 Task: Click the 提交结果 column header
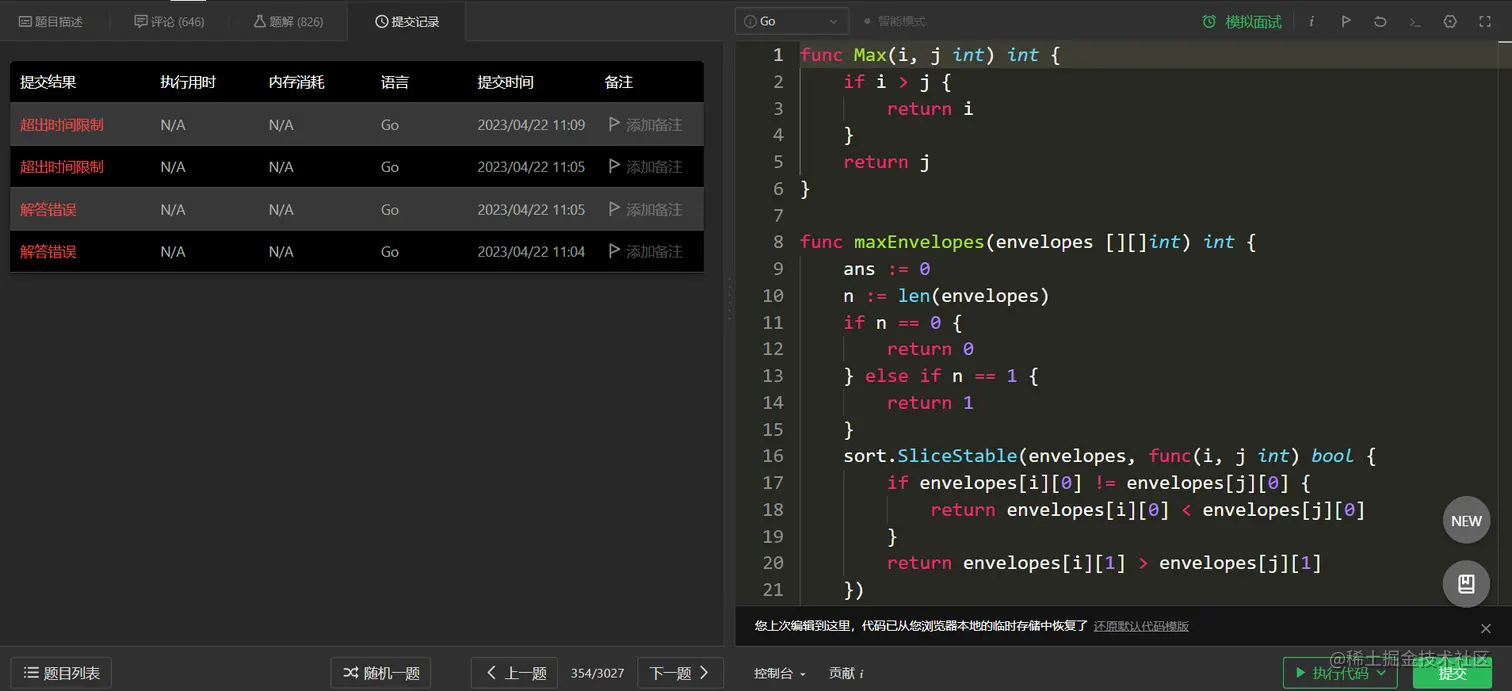pyautogui.click(x=48, y=82)
